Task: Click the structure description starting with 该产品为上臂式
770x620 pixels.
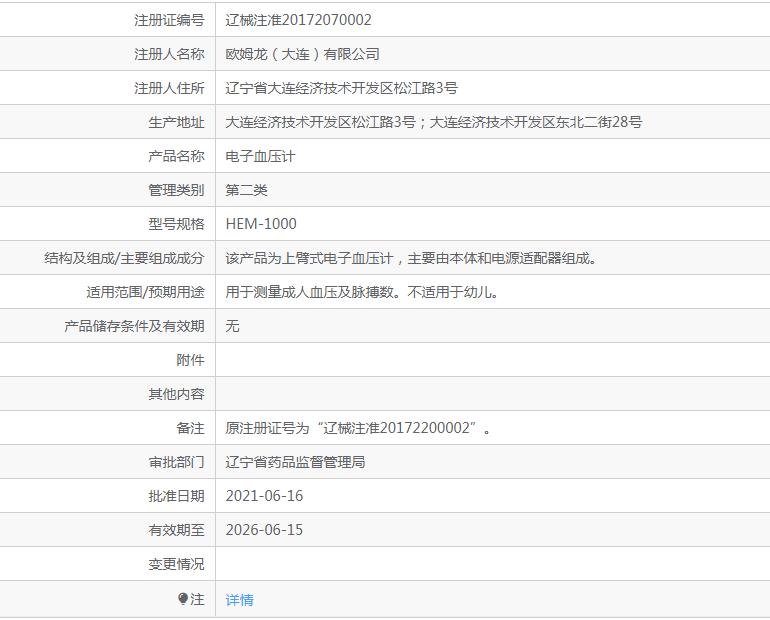Action: pyautogui.click(x=411, y=258)
